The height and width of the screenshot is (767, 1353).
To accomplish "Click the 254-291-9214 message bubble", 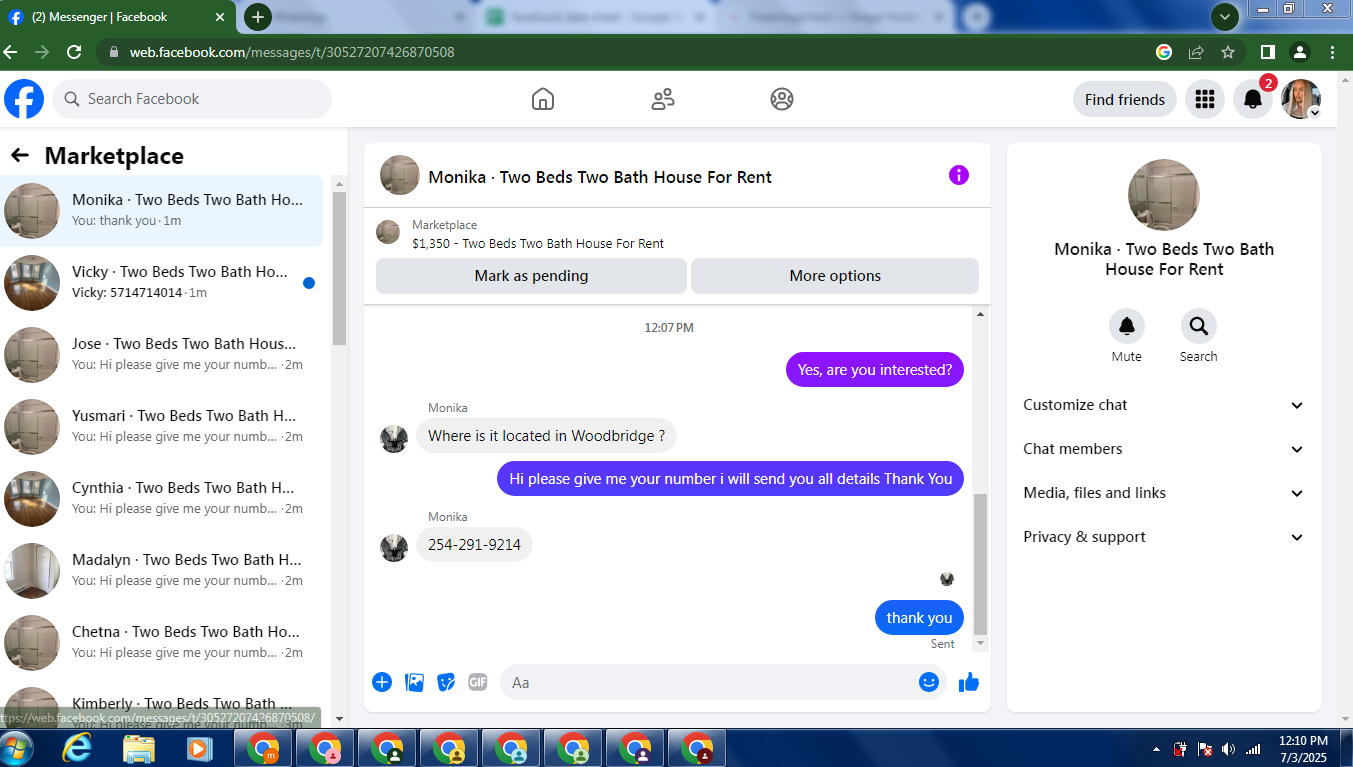I will (x=475, y=545).
